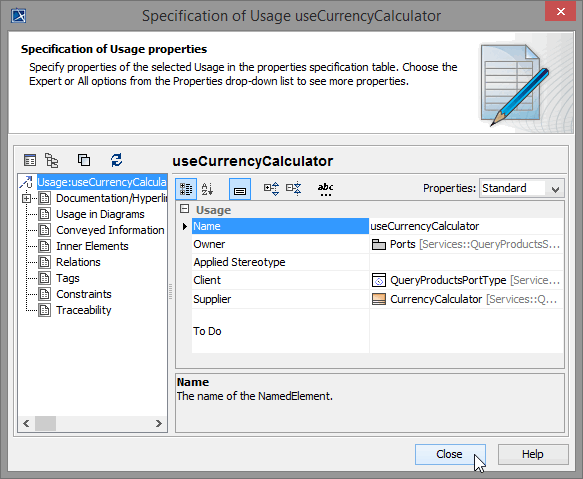583x479 pixels.
Task: Click the Help button
Action: (x=533, y=454)
